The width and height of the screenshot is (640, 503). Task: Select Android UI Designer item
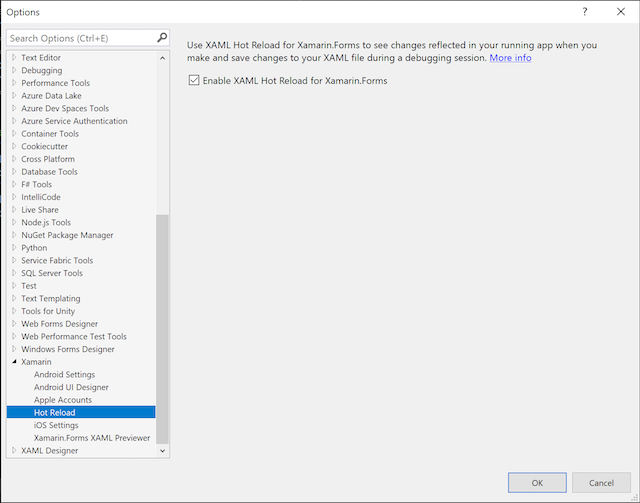[x=71, y=387]
